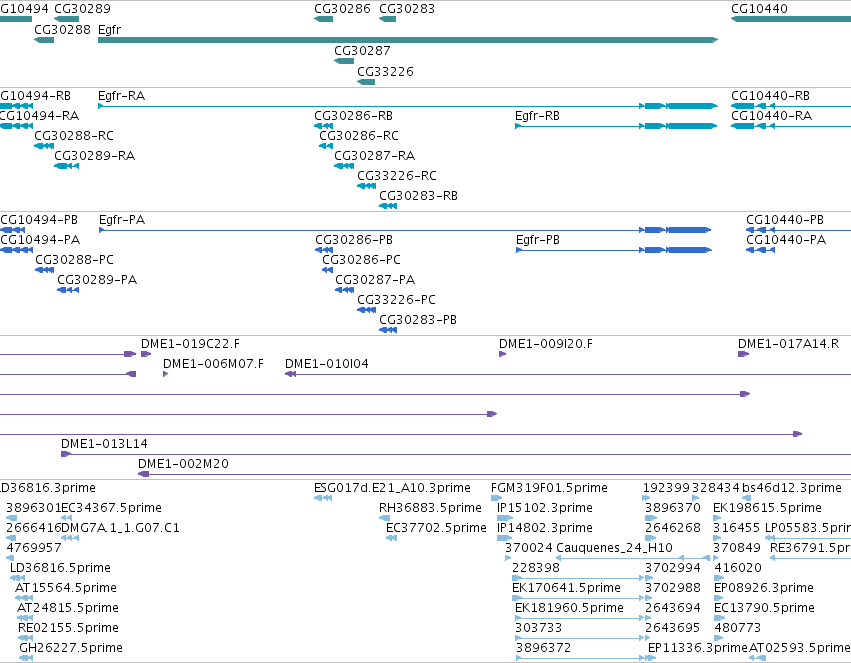Open the GH26227.5prime EST label
The image size is (851, 663).
click(71, 648)
